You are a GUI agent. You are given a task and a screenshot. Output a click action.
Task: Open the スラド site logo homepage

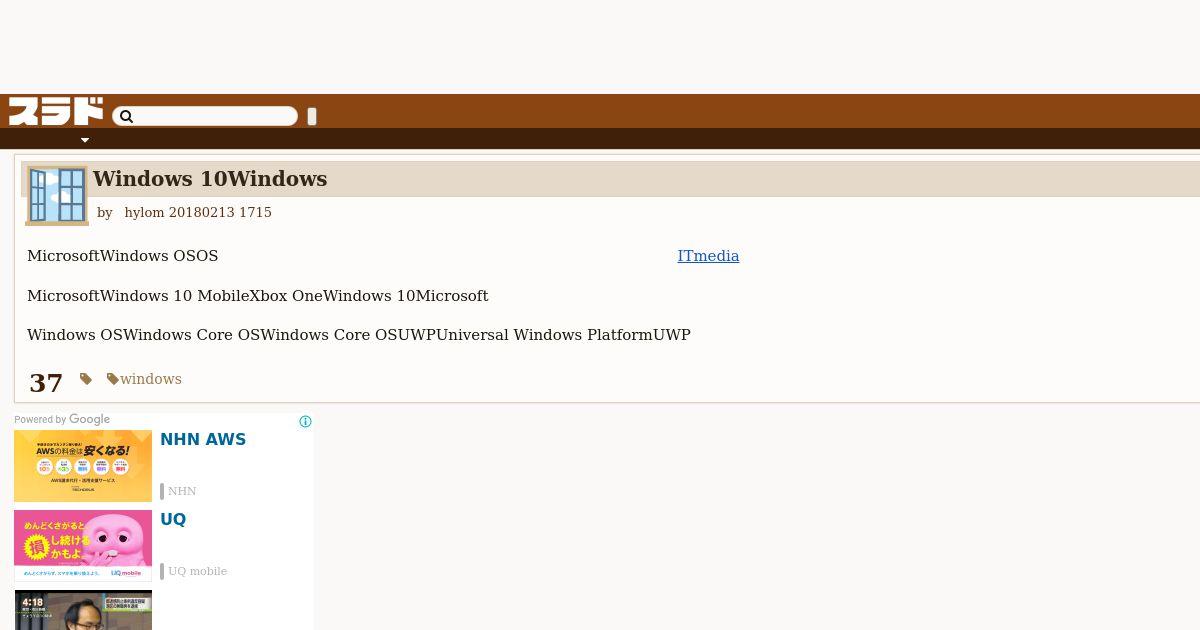[x=56, y=111]
